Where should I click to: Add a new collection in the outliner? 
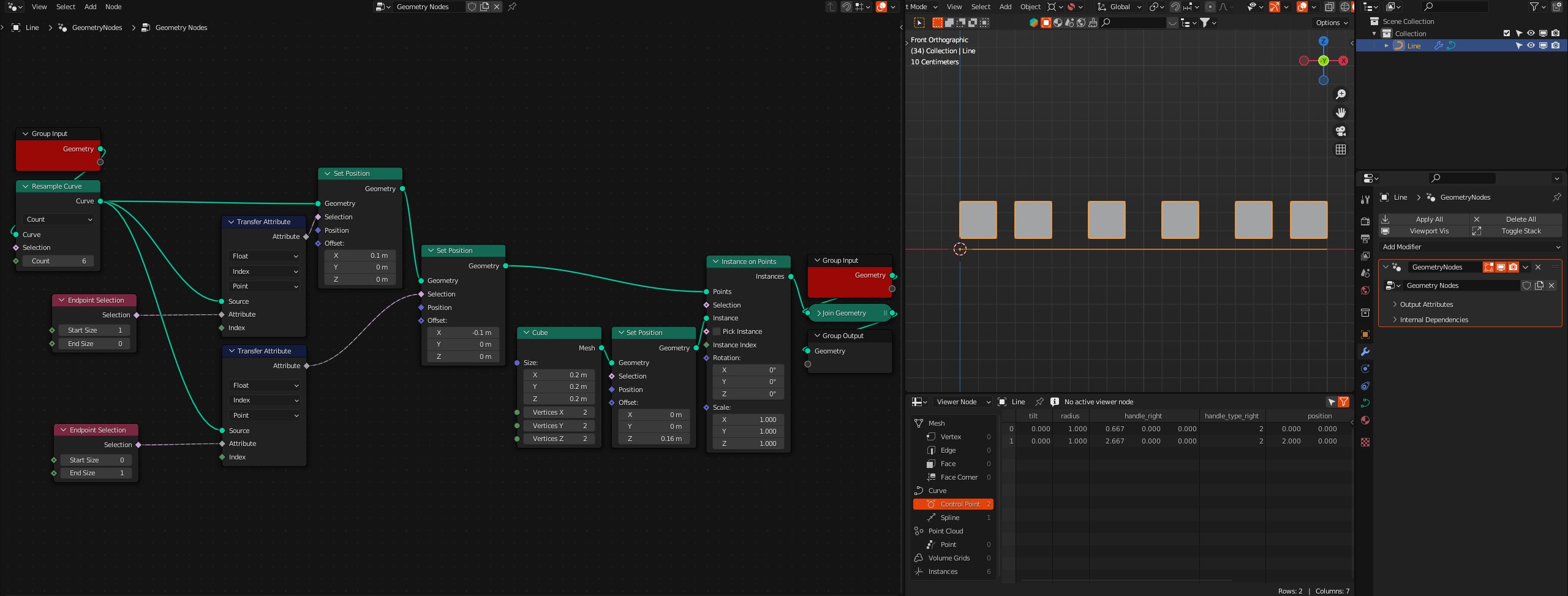pos(1556,7)
